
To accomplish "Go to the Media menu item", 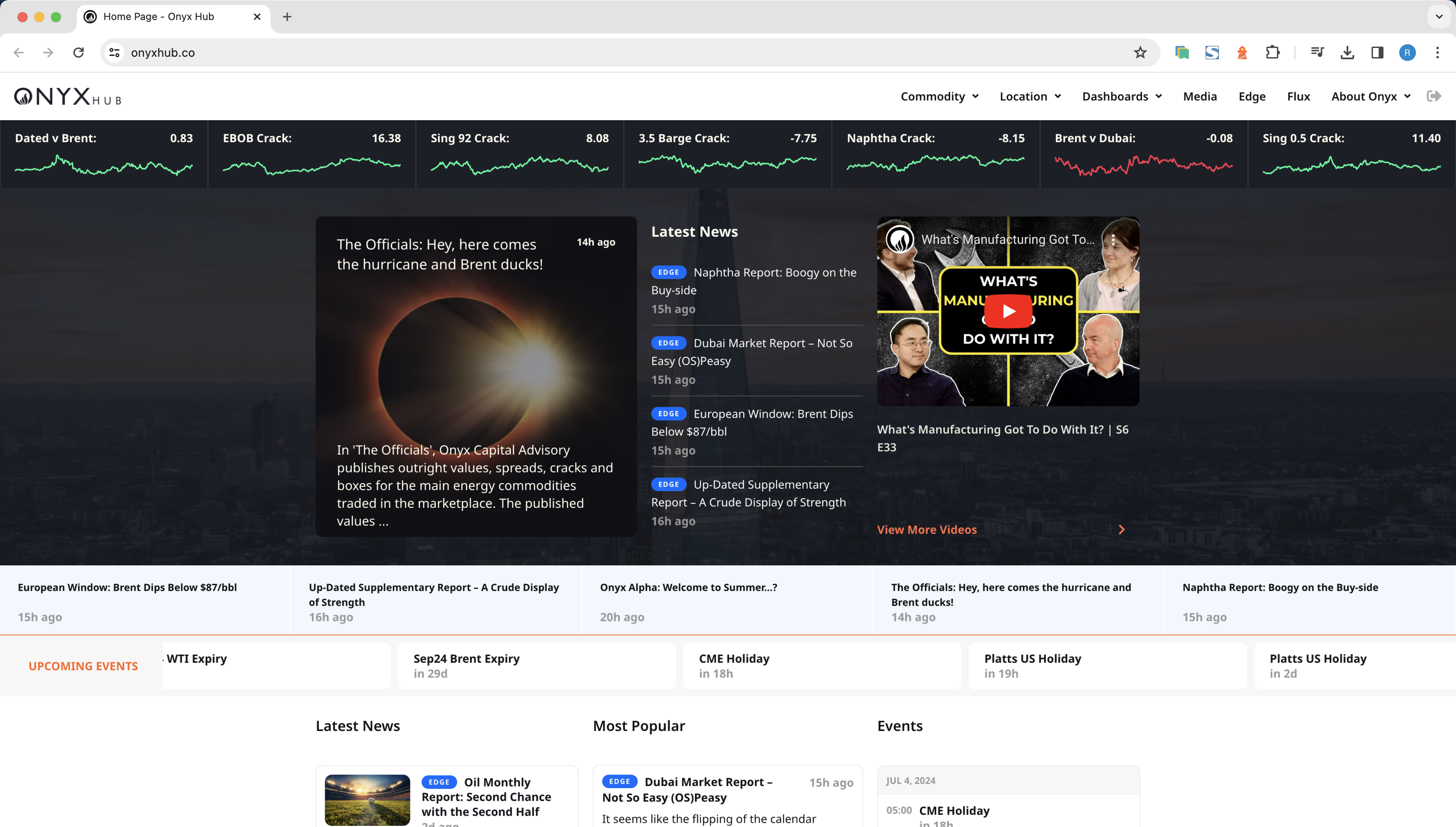I will (1199, 96).
